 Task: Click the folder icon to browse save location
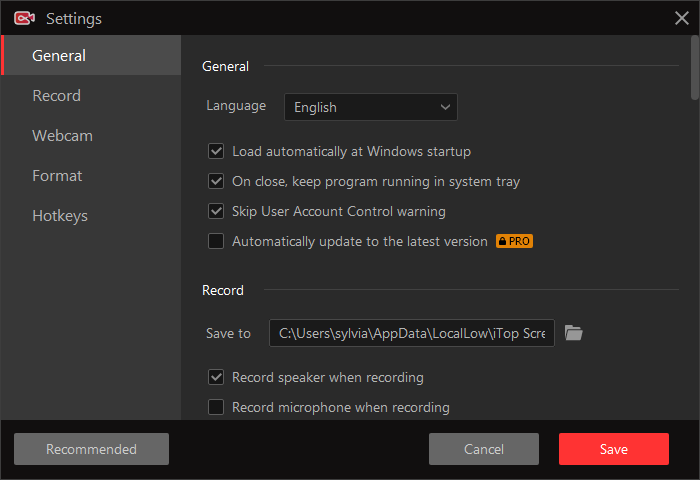tap(573, 333)
